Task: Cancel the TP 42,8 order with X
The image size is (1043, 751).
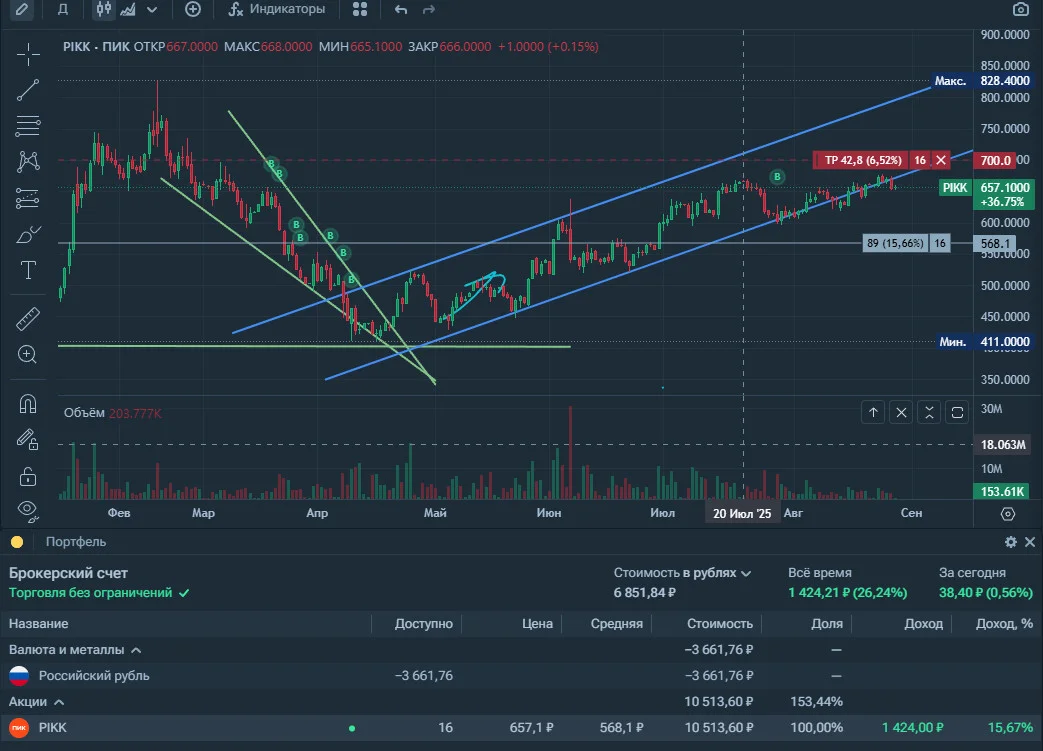Action: (x=941, y=160)
